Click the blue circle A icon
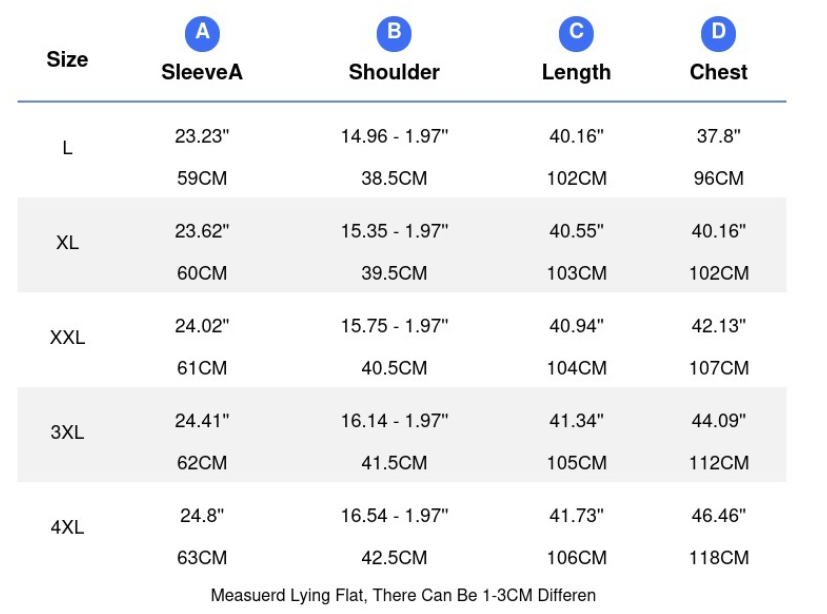This screenshot has width=827, height=614. point(202,34)
